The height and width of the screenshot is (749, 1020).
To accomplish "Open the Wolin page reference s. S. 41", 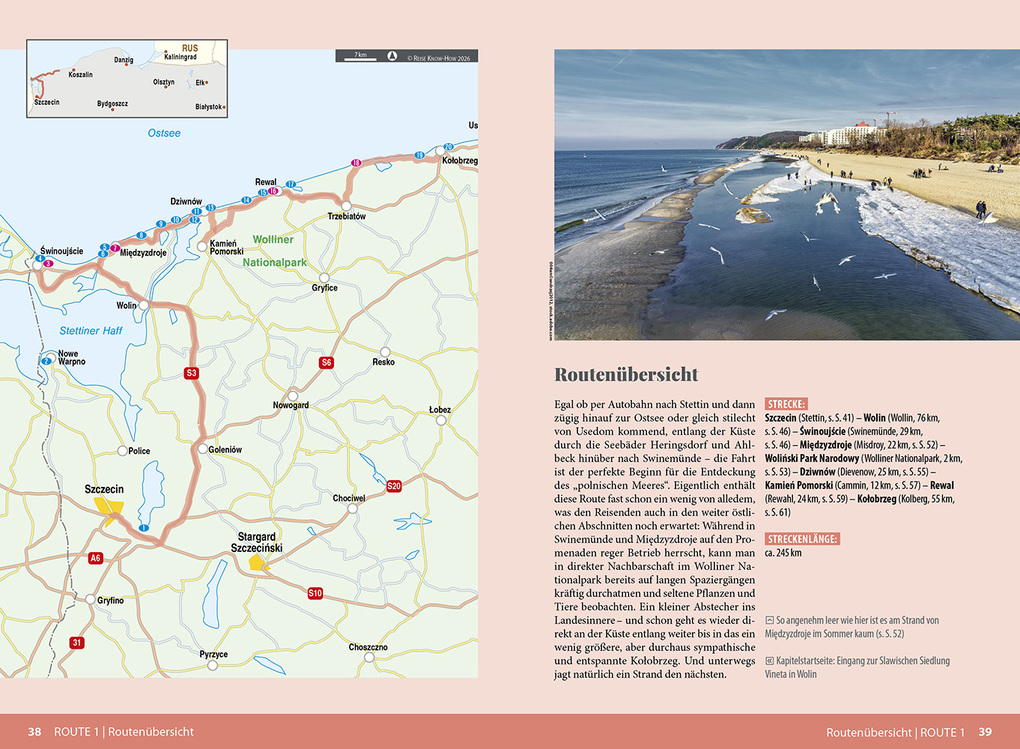I will coord(839,419).
